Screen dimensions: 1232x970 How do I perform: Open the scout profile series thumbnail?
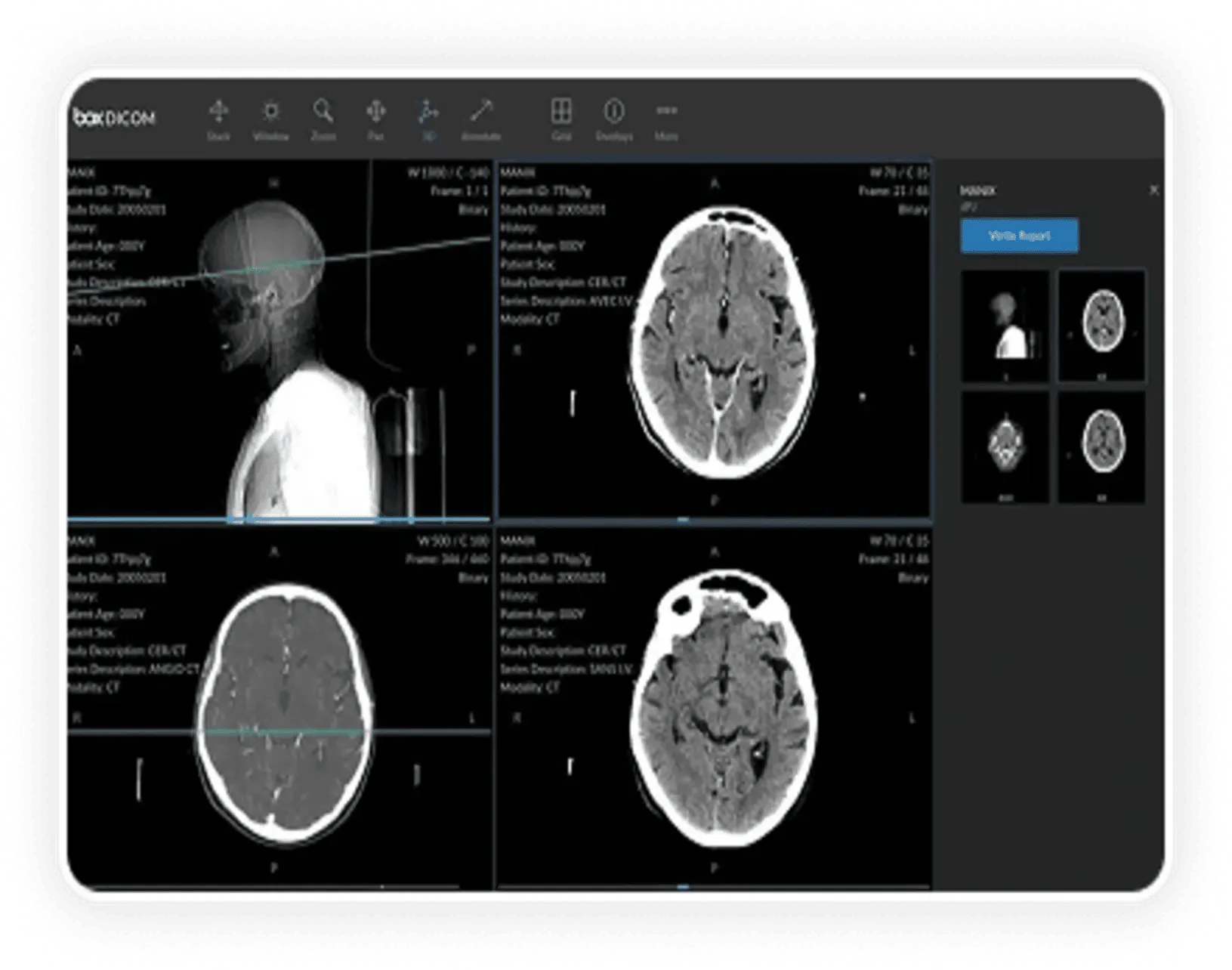(1005, 326)
